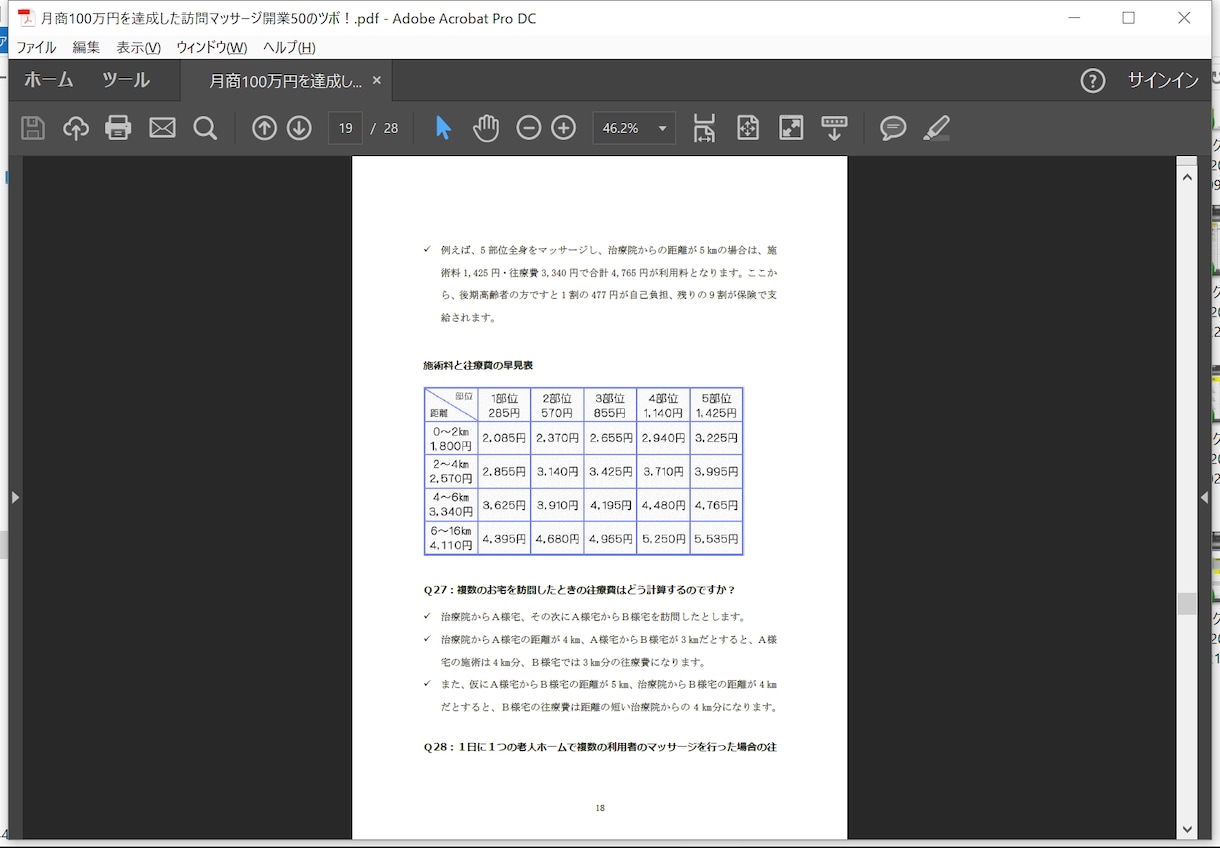Click the cloud upload icon

[x=76, y=128]
